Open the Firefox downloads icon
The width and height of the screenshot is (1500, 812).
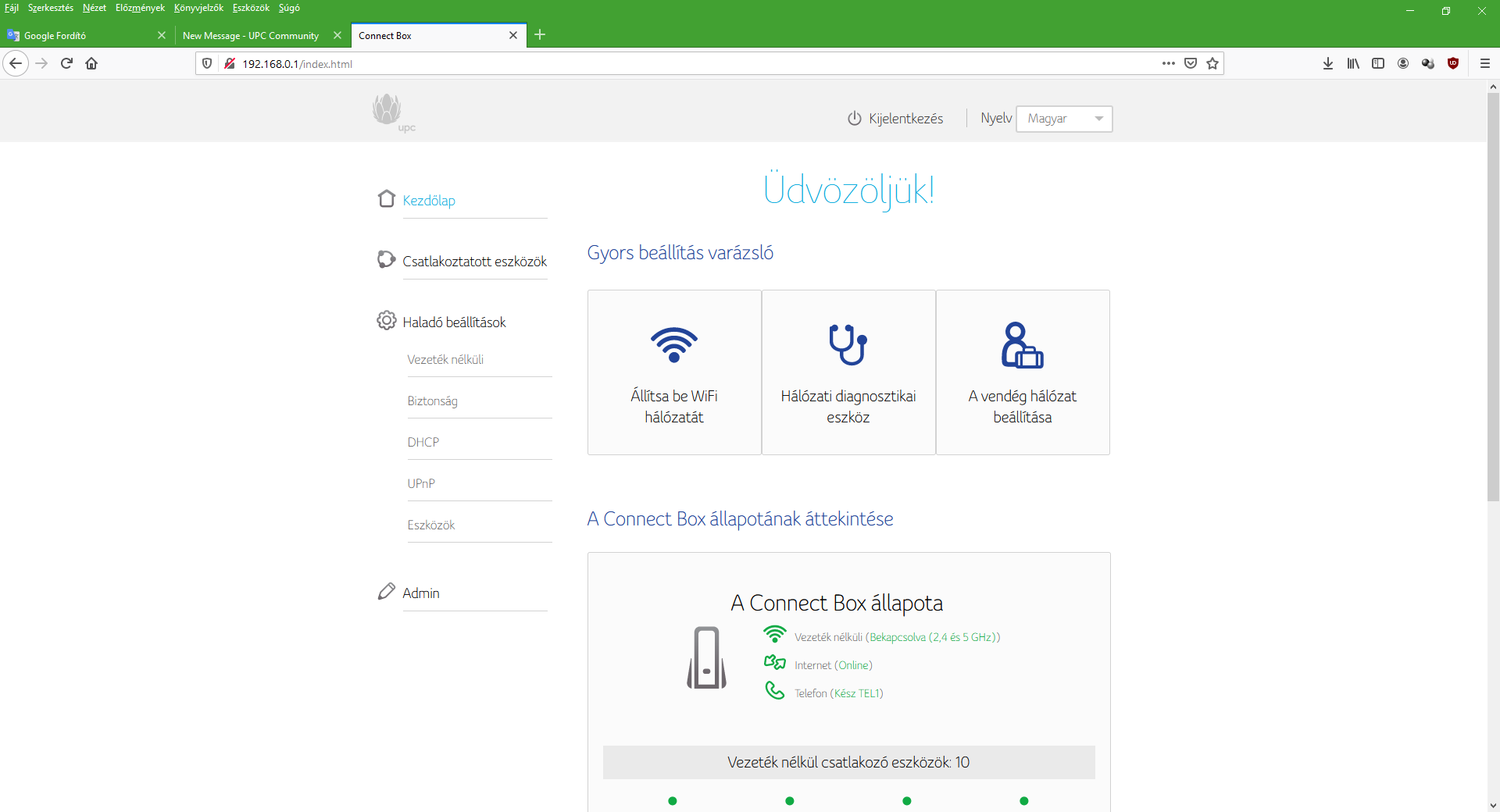tap(1327, 63)
